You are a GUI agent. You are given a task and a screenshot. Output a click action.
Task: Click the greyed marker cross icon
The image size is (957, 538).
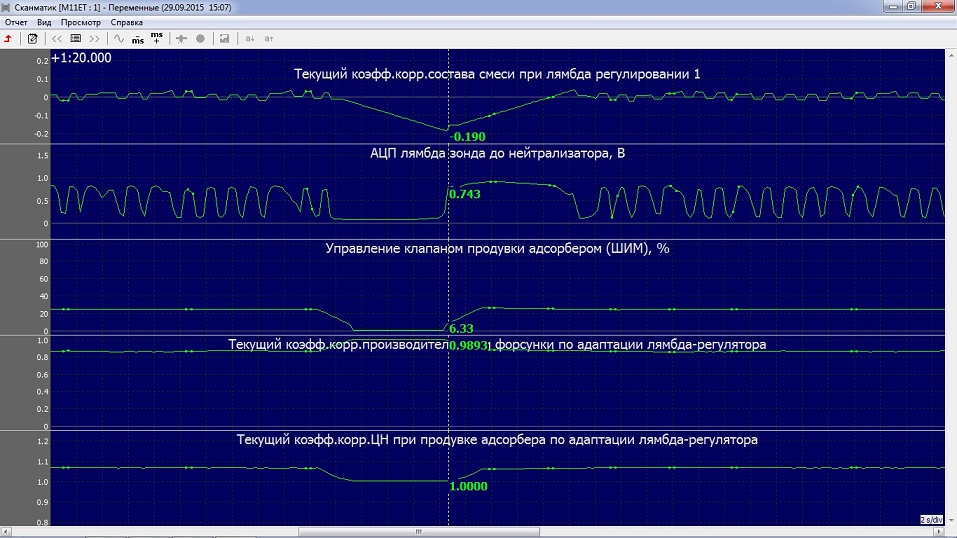[x=181, y=38]
